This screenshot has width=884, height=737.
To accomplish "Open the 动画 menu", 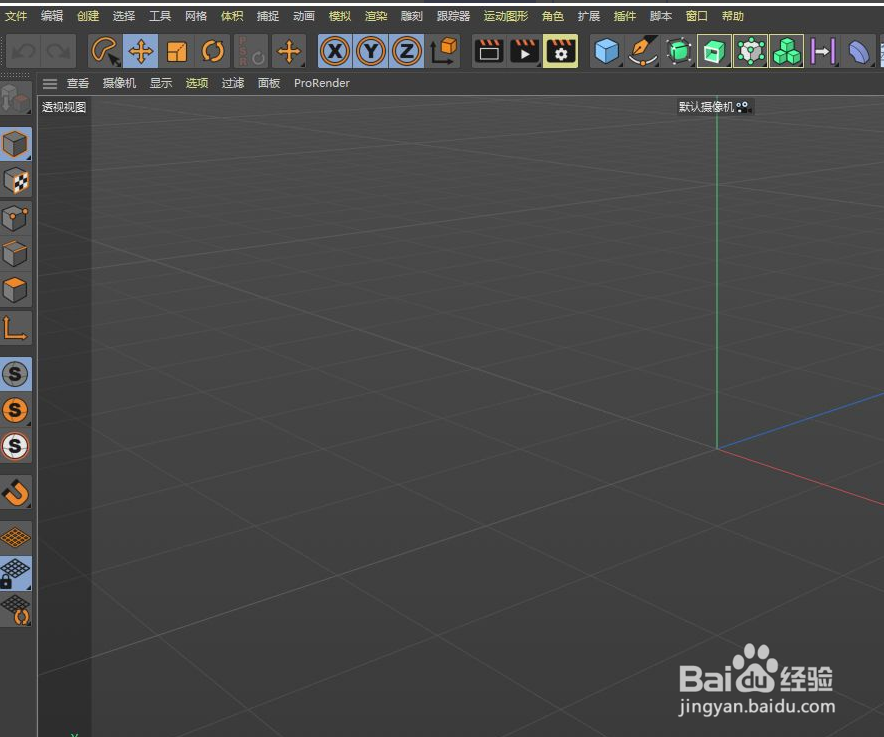I will click(x=304, y=16).
